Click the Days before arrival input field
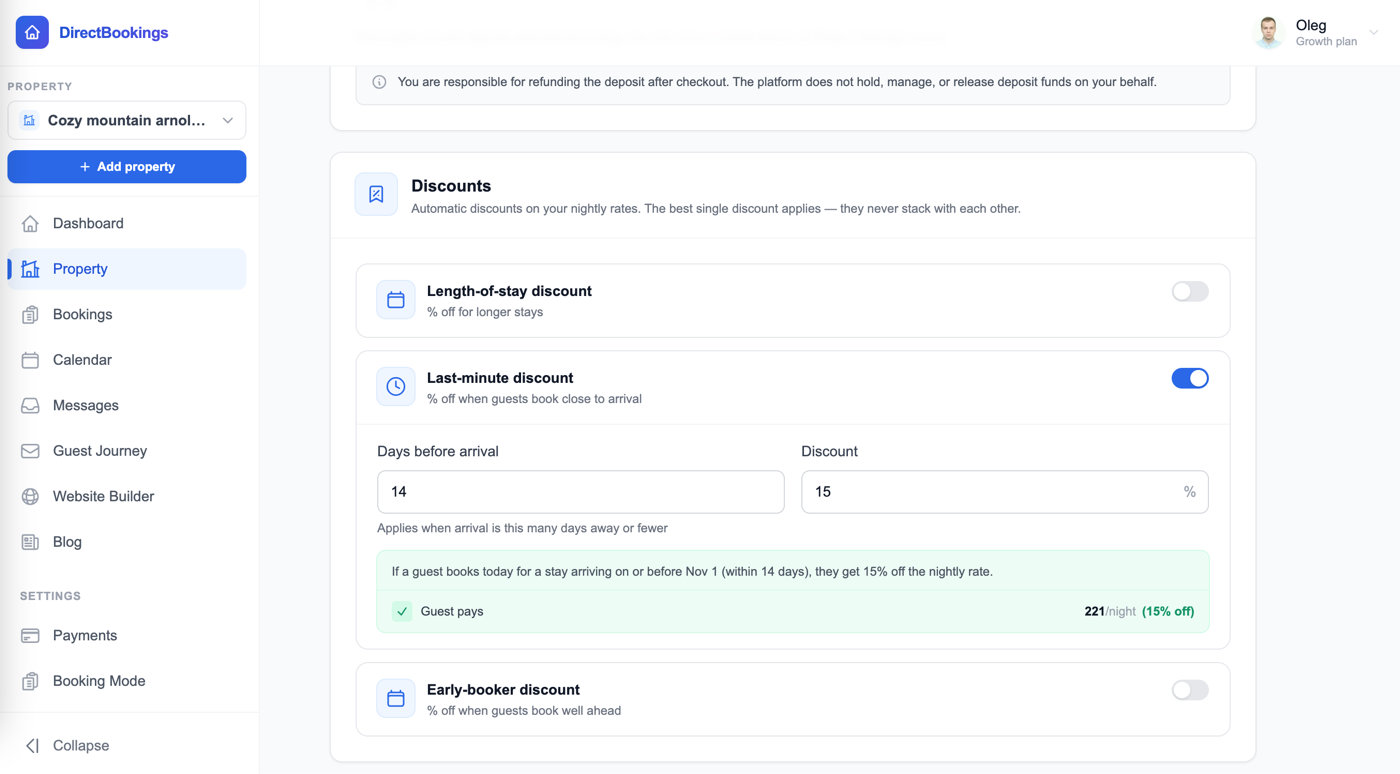This screenshot has width=1400, height=774. point(581,492)
